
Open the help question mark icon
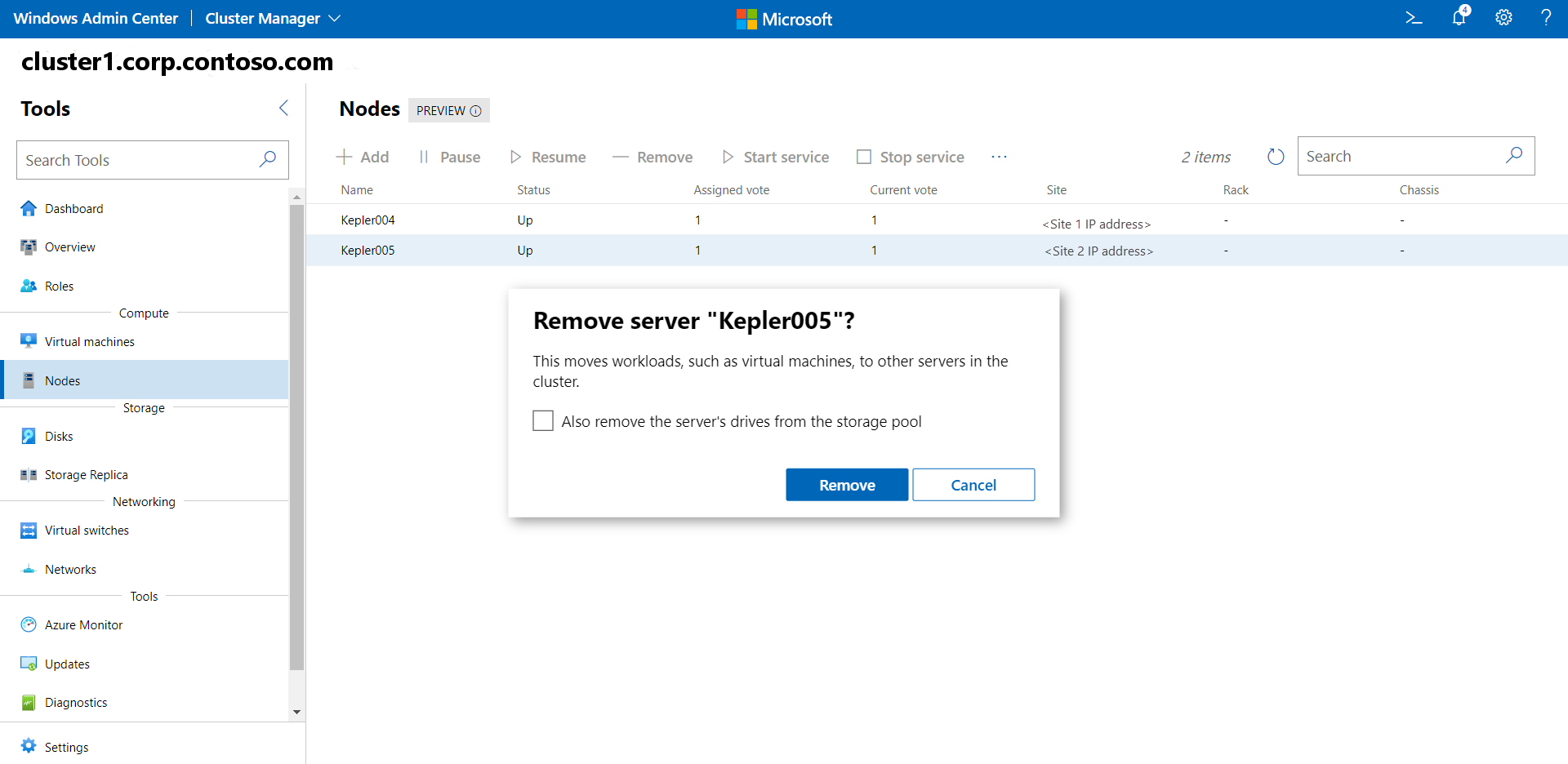pos(1547,17)
